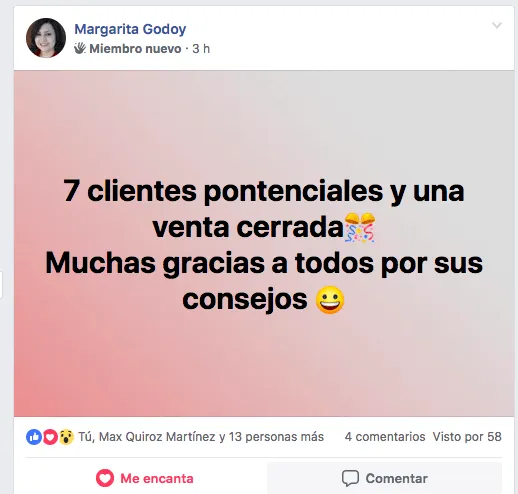The image size is (518, 494).
Task: Click the Wow surprised reaction icon
Action: [x=66, y=437]
